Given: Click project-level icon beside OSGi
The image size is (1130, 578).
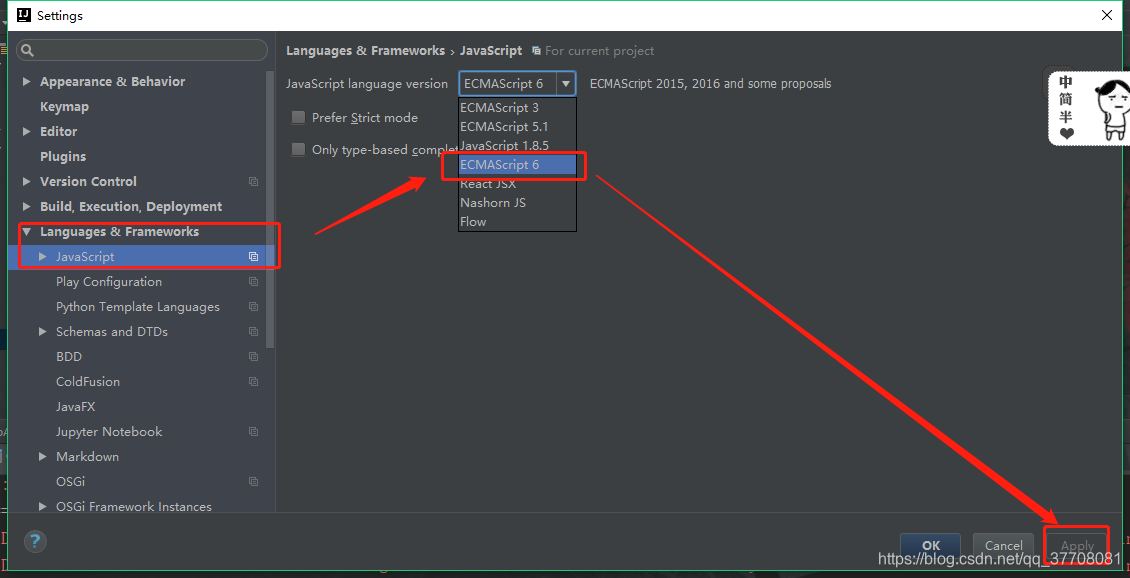Looking at the screenshot, I should [253, 481].
